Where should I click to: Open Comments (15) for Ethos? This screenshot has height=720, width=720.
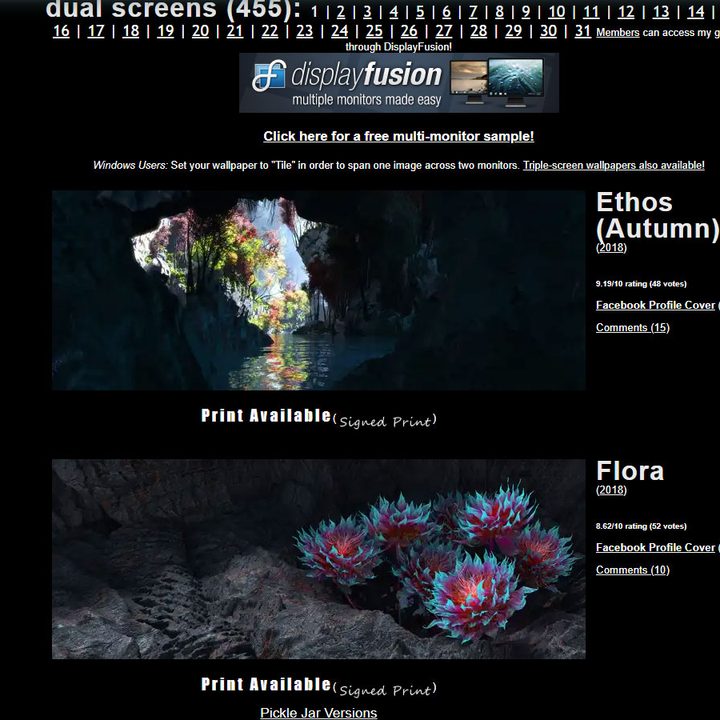point(632,327)
